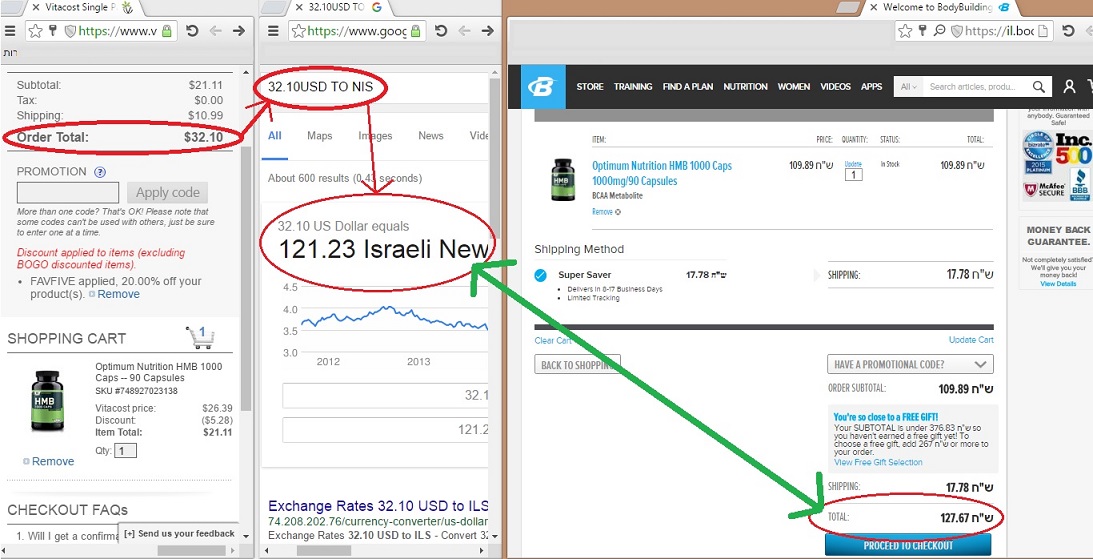
Task: Click the promotion help question mark icon
Action: 100,172
